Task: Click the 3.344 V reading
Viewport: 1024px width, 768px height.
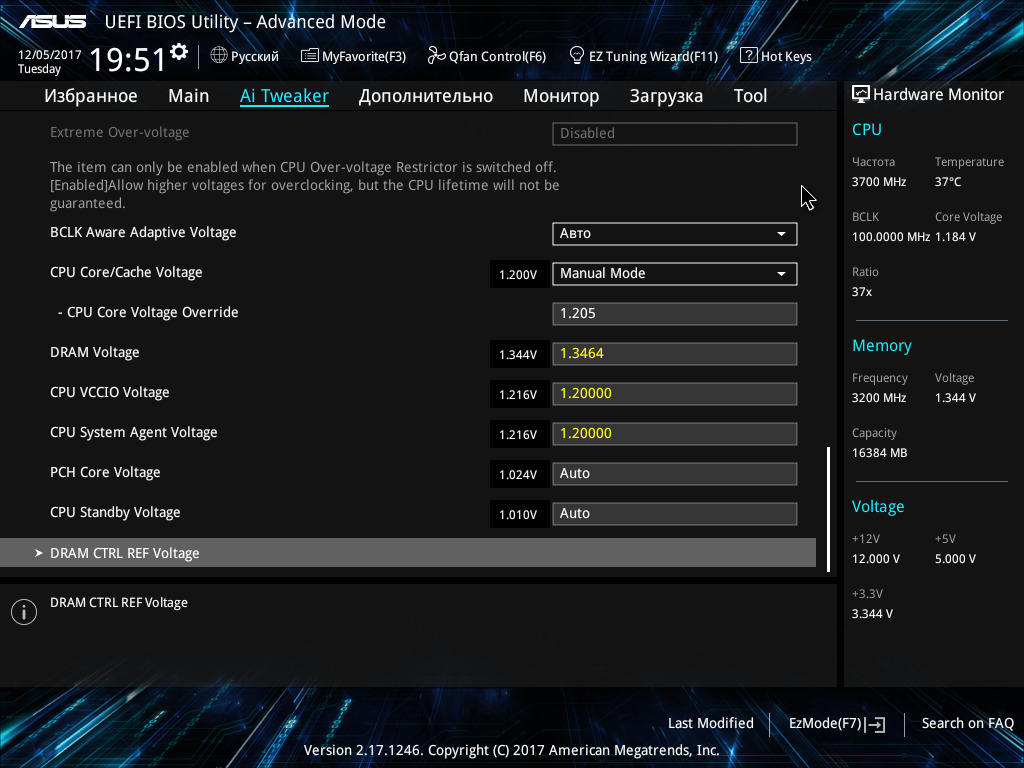Action: point(872,614)
